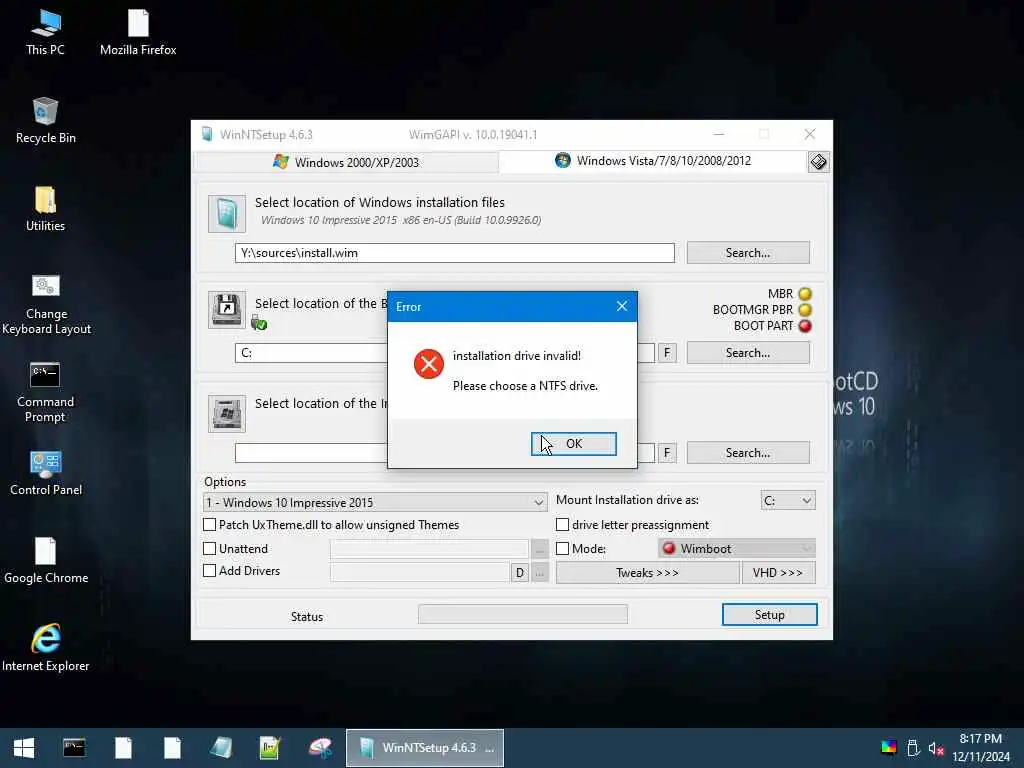Click the Windows Start button
This screenshot has height=768, width=1024.
24,748
